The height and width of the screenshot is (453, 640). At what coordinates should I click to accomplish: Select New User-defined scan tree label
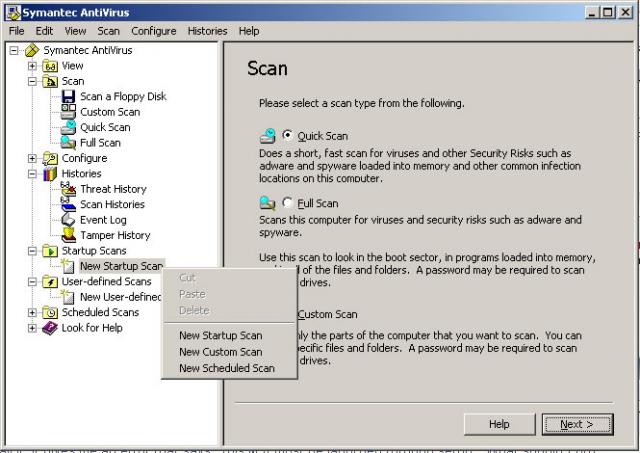pyautogui.click(x=120, y=297)
